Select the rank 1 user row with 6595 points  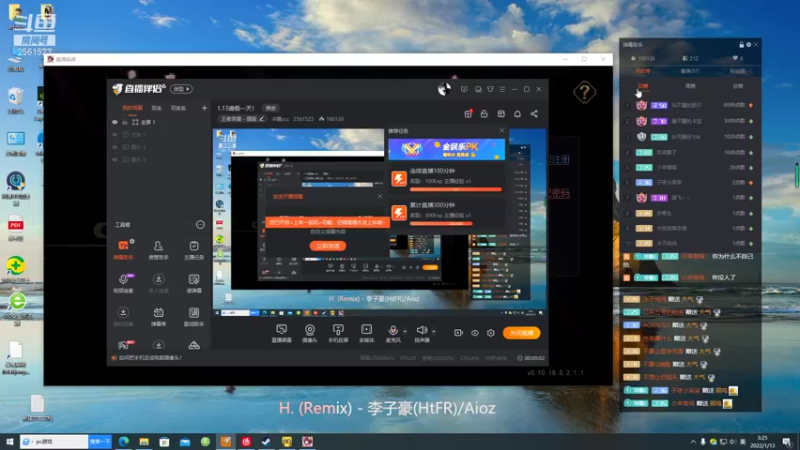(x=690, y=106)
